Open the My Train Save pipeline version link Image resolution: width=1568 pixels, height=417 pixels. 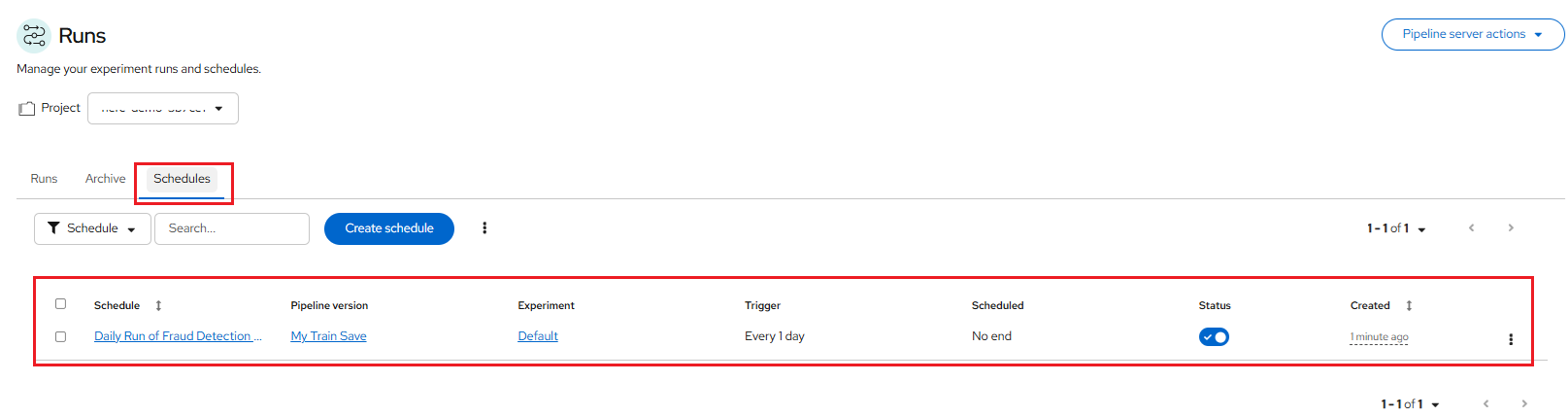pyautogui.click(x=328, y=336)
